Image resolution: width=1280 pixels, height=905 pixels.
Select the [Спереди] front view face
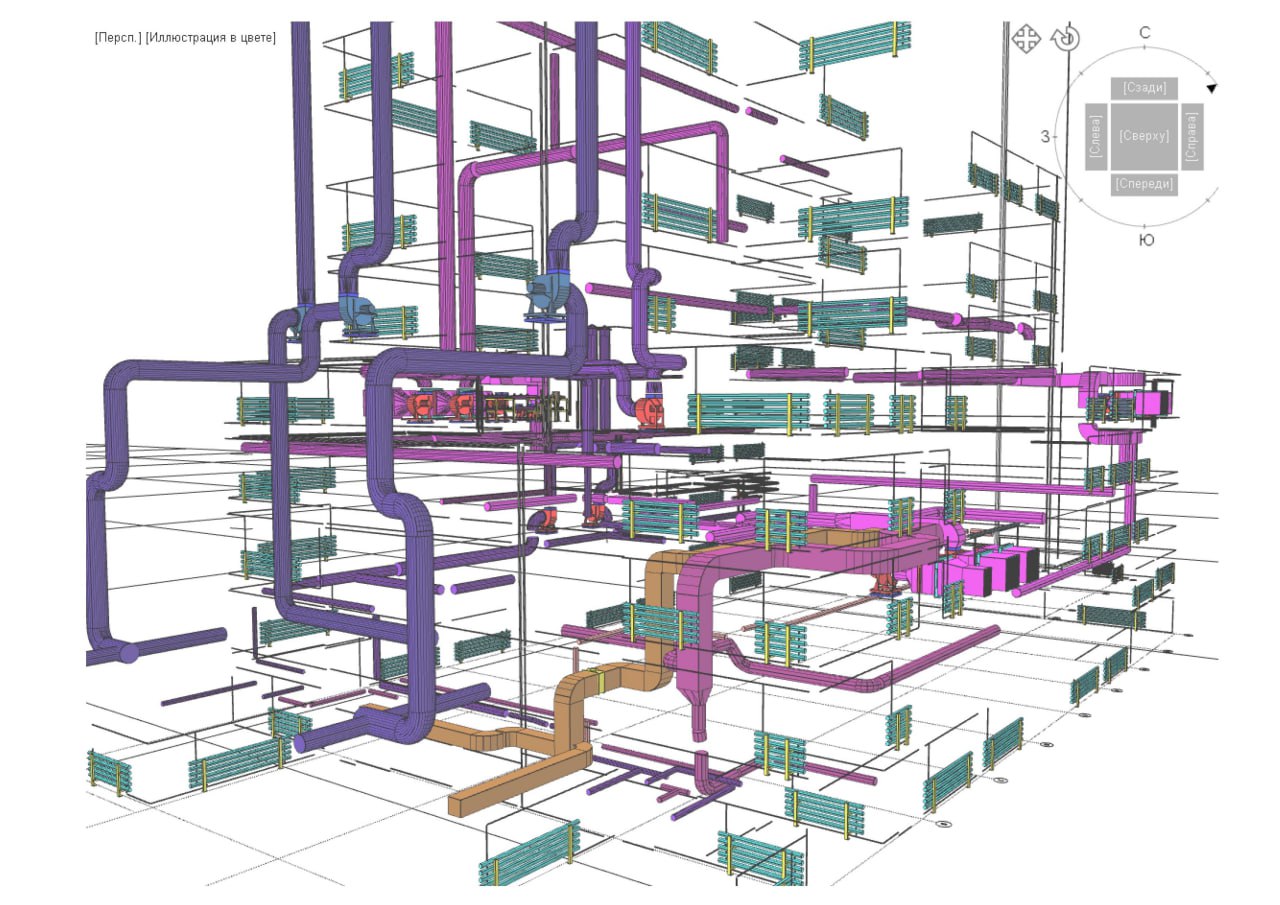(x=1144, y=184)
